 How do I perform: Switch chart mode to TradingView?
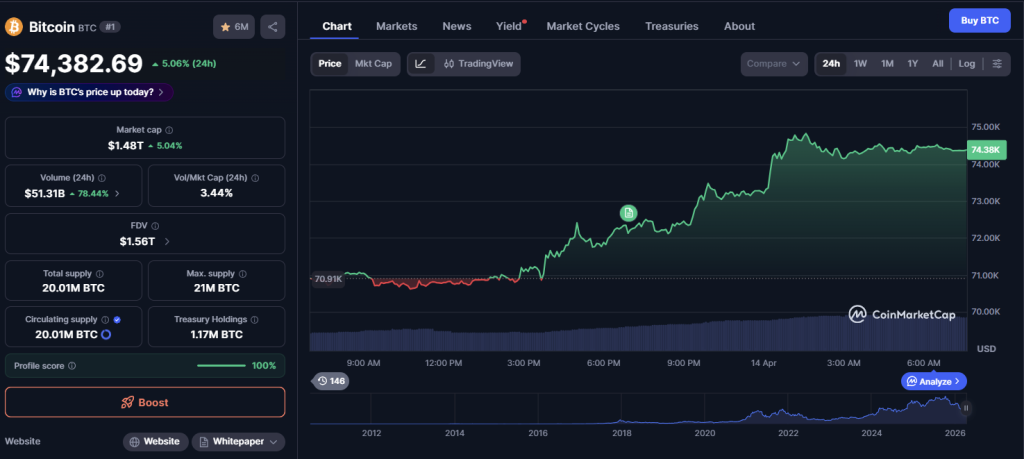click(478, 64)
